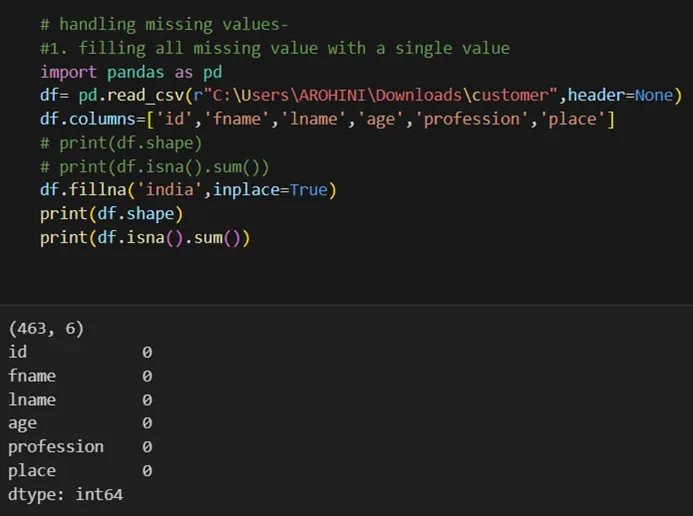Click the 'dtype: int64' output line

[x=65, y=494]
